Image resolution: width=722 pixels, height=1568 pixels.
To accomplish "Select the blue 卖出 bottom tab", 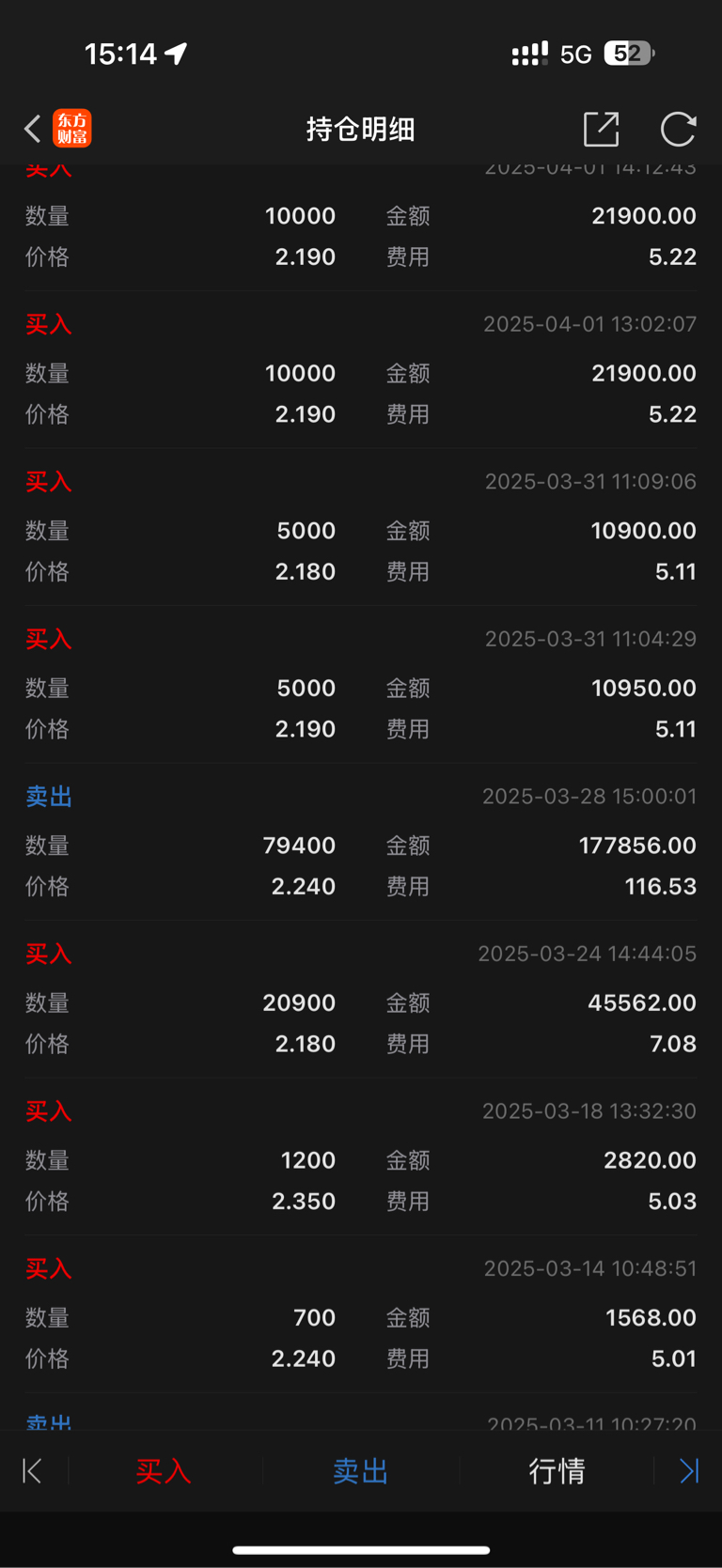I will (361, 1470).
